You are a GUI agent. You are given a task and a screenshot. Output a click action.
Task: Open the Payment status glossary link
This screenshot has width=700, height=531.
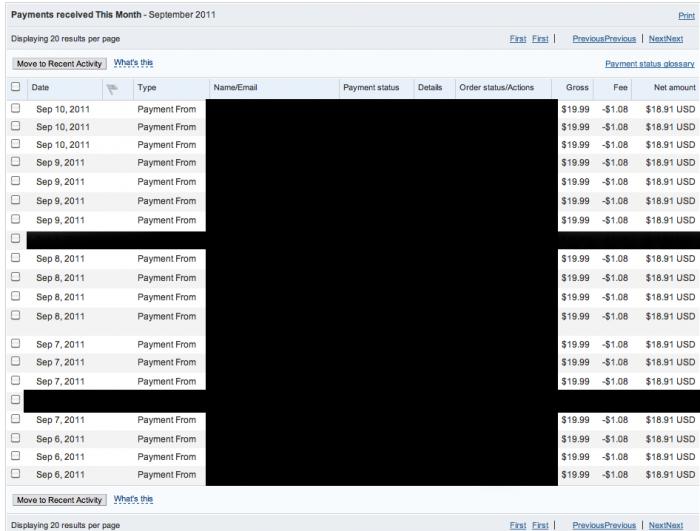(x=650, y=64)
